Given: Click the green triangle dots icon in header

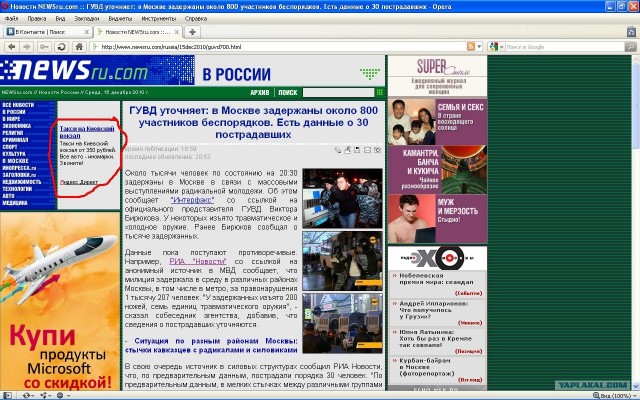Looking at the screenshot, I should 370,73.
